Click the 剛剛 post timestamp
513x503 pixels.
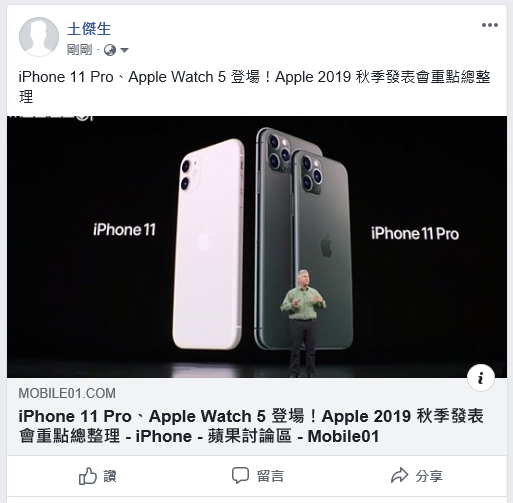click(79, 50)
